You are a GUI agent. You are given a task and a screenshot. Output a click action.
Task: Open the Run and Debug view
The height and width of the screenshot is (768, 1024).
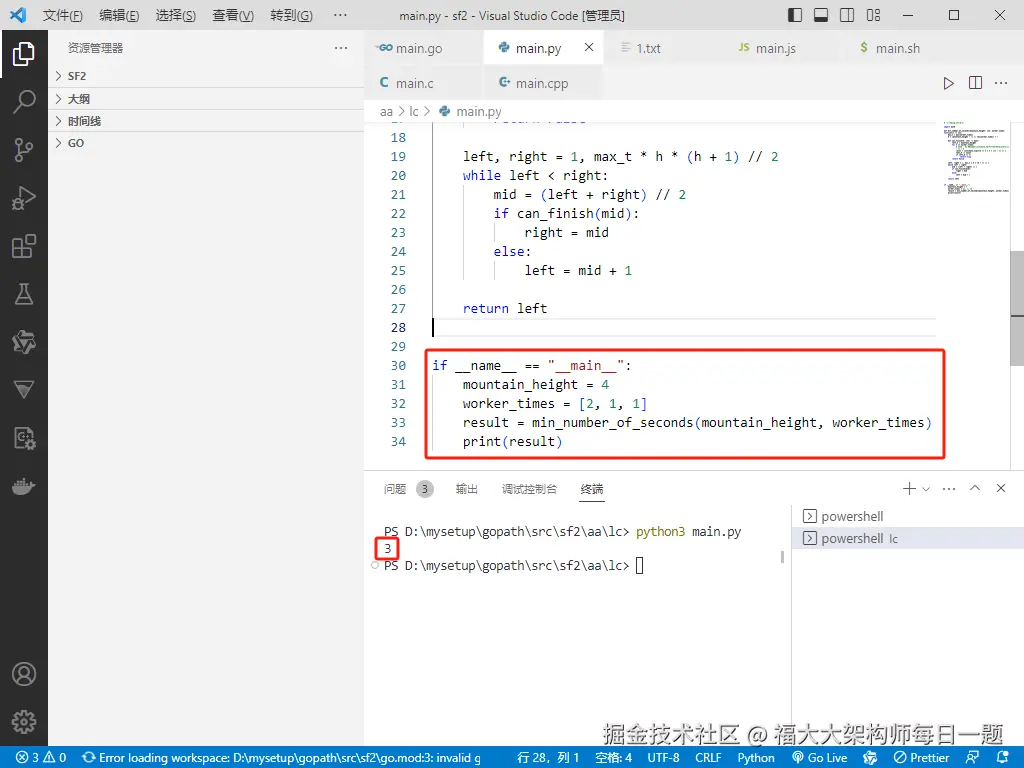pos(24,198)
